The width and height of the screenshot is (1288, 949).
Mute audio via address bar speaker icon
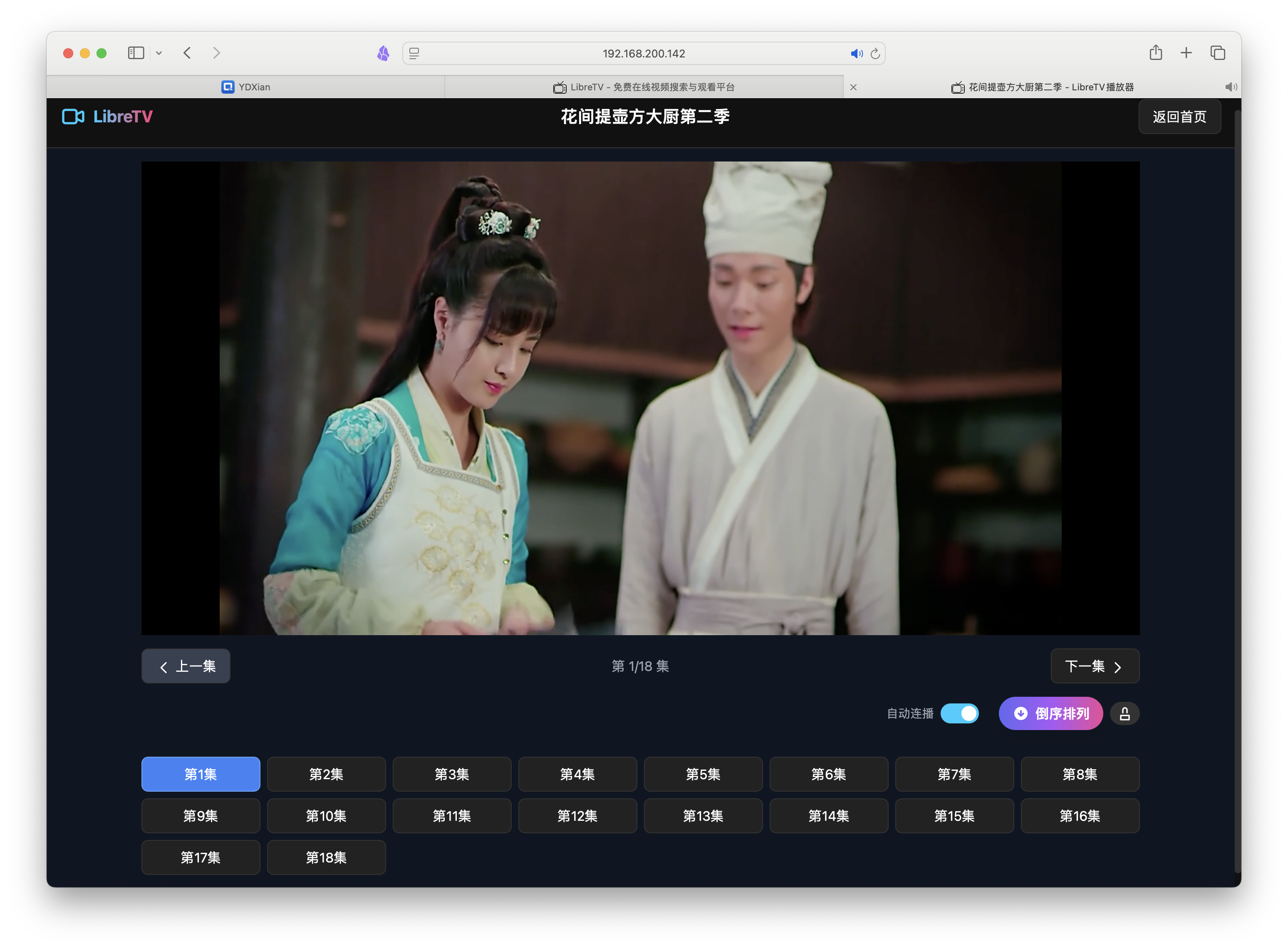click(856, 53)
